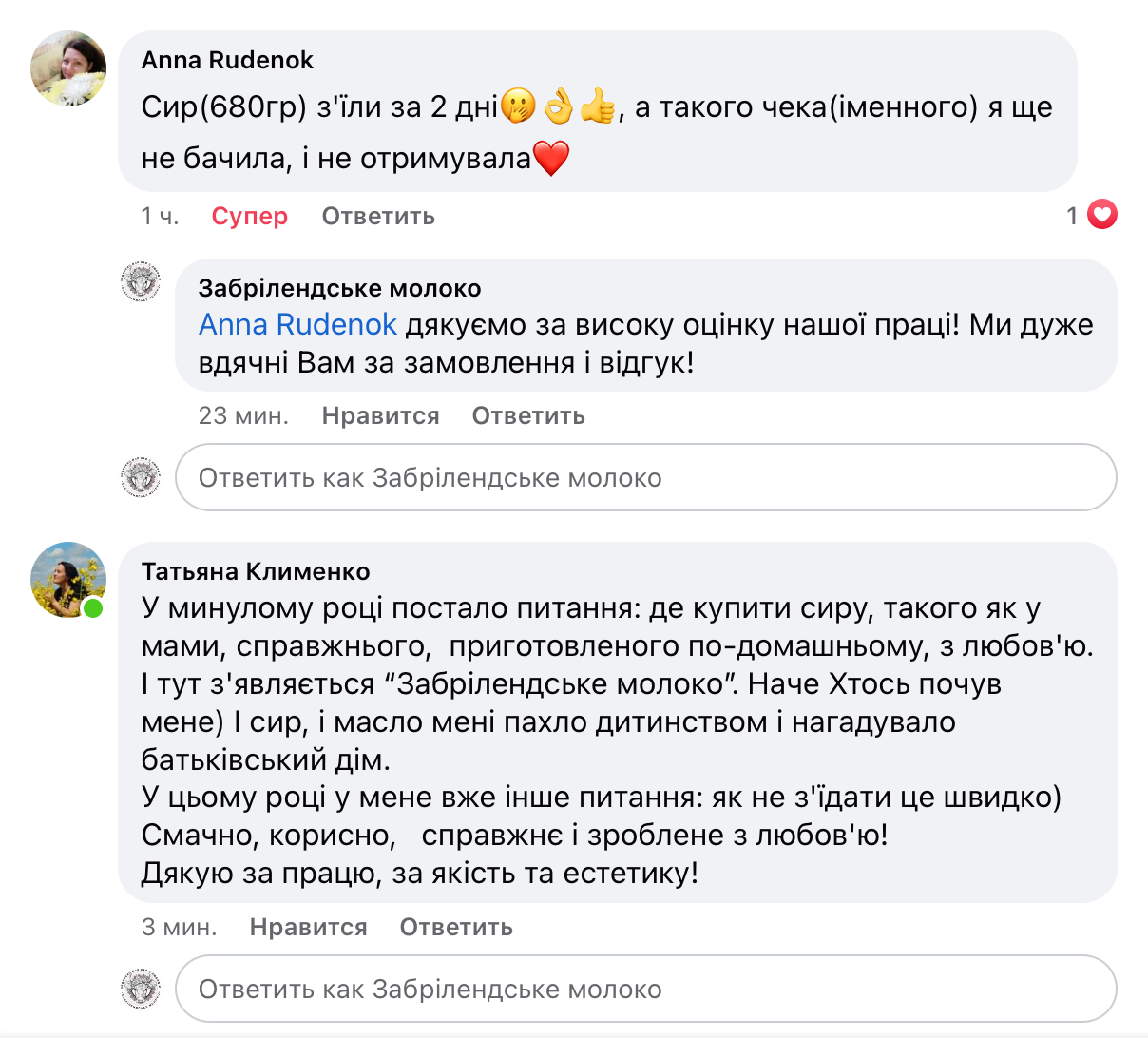Click Ответить under the Забрілендське молоко reply
1148x1038 pixels.
528,415
